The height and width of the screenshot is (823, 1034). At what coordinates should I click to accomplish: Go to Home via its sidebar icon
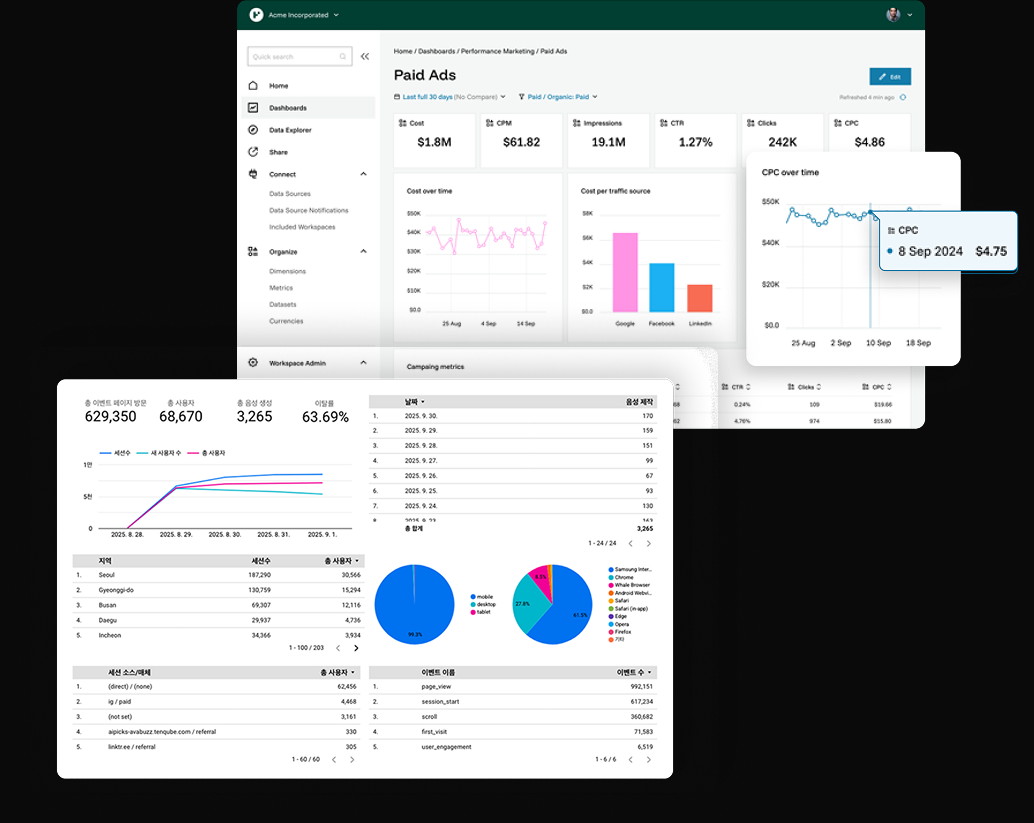[253, 86]
